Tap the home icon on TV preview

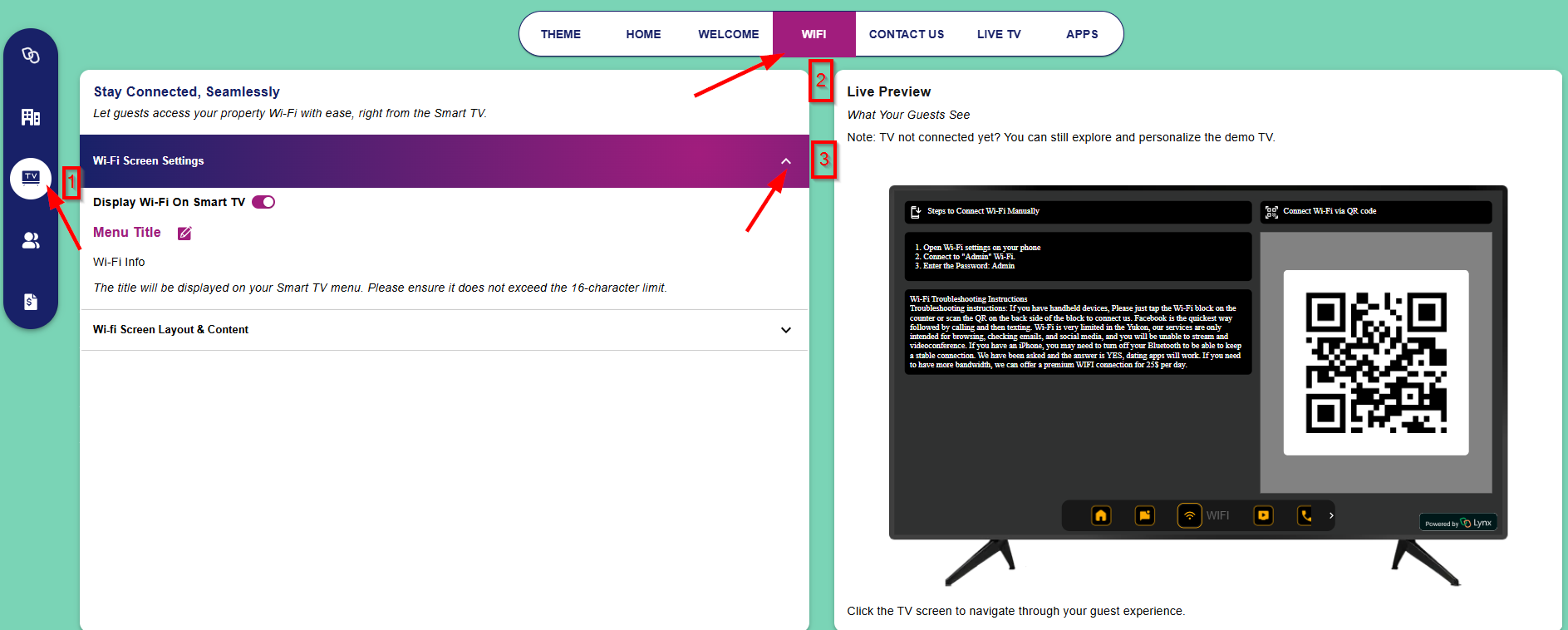point(1101,515)
